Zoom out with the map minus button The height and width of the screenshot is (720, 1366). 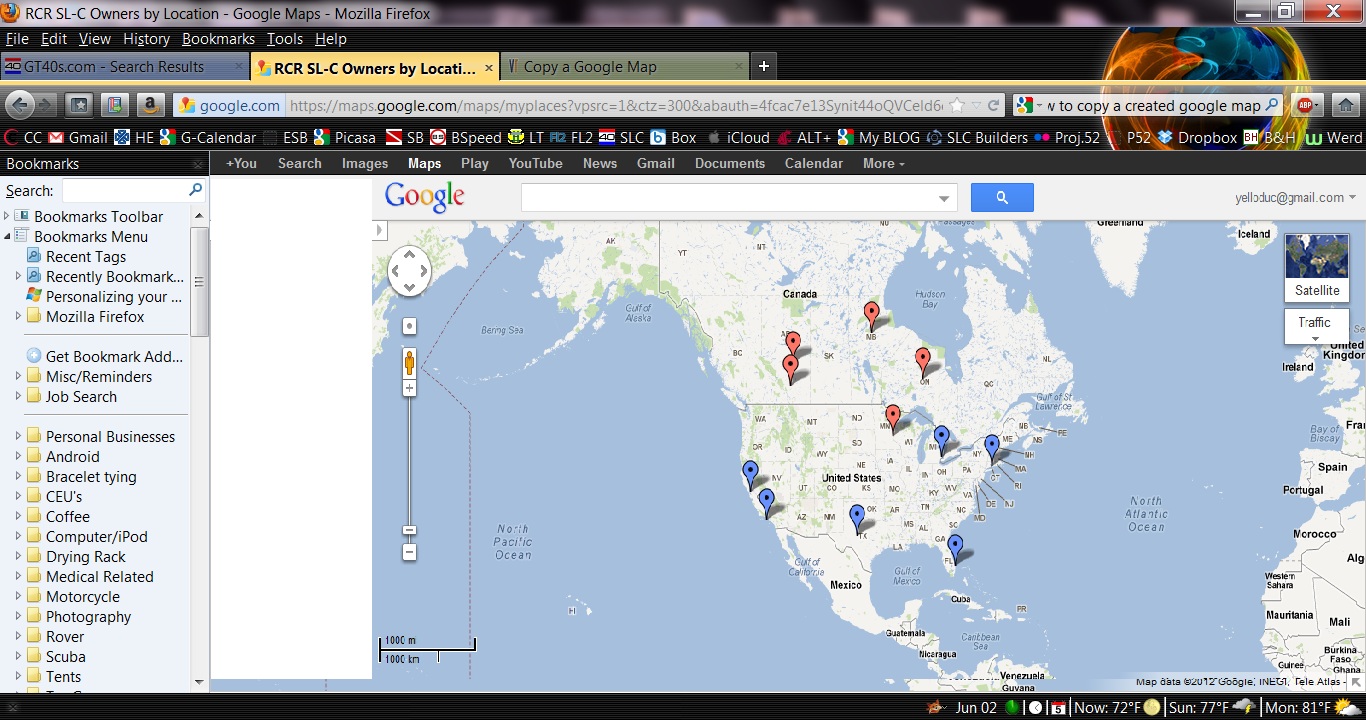tap(409, 552)
